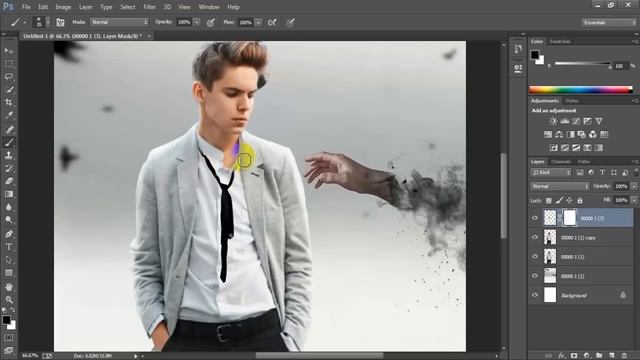Toggle Lock all padlock icon
The height and width of the screenshot is (360, 640).
(x=580, y=200)
